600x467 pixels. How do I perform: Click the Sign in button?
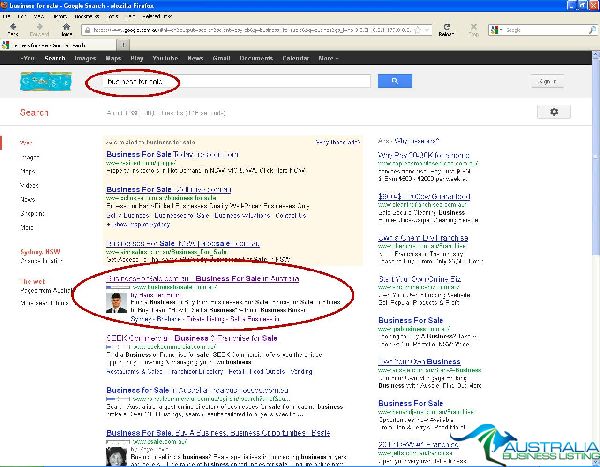pos(547,81)
